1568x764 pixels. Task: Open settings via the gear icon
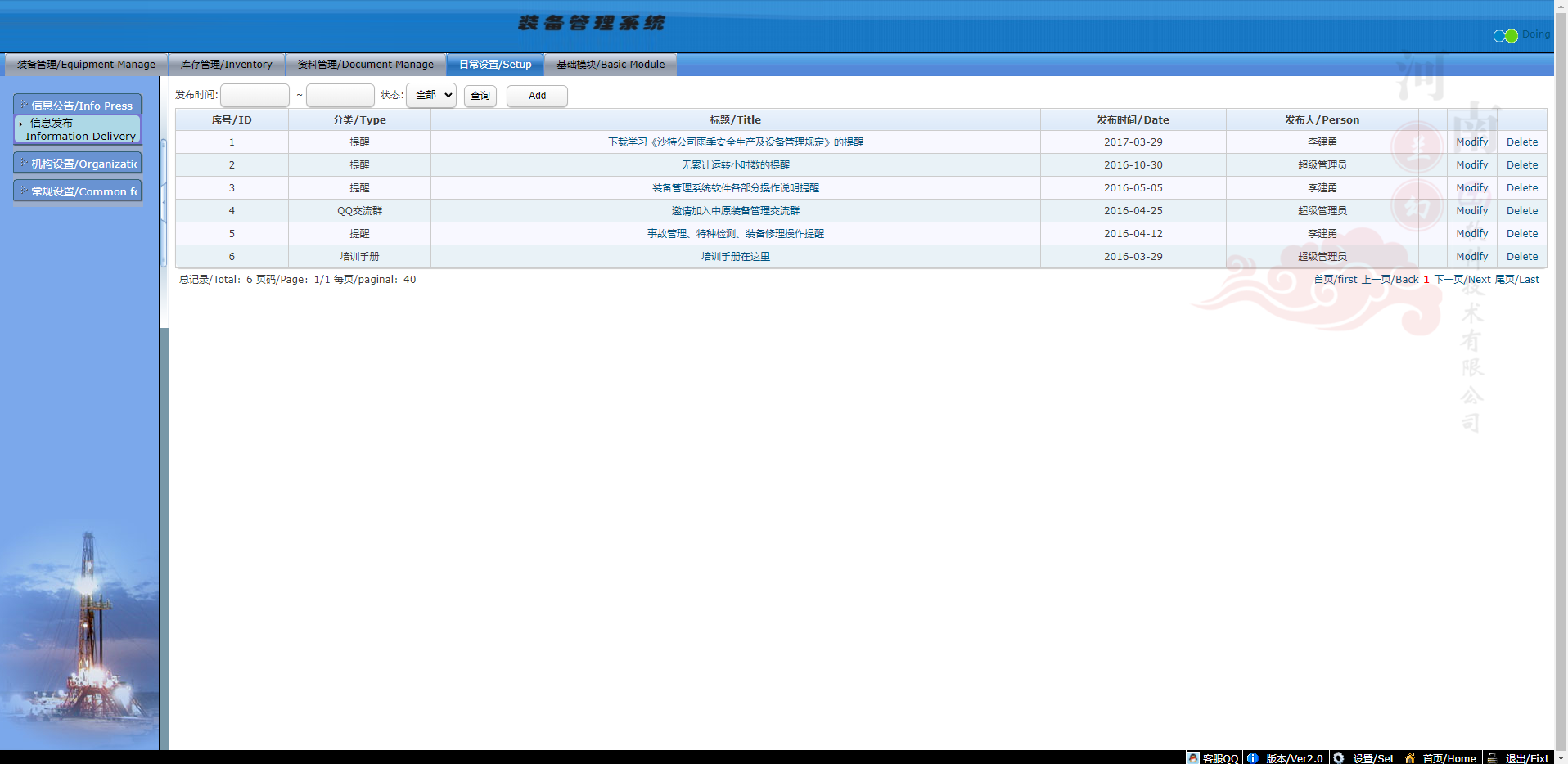(x=1339, y=758)
